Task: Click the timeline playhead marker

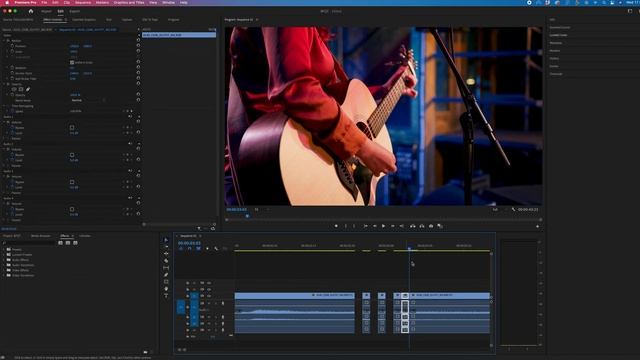Action: click(409, 248)
